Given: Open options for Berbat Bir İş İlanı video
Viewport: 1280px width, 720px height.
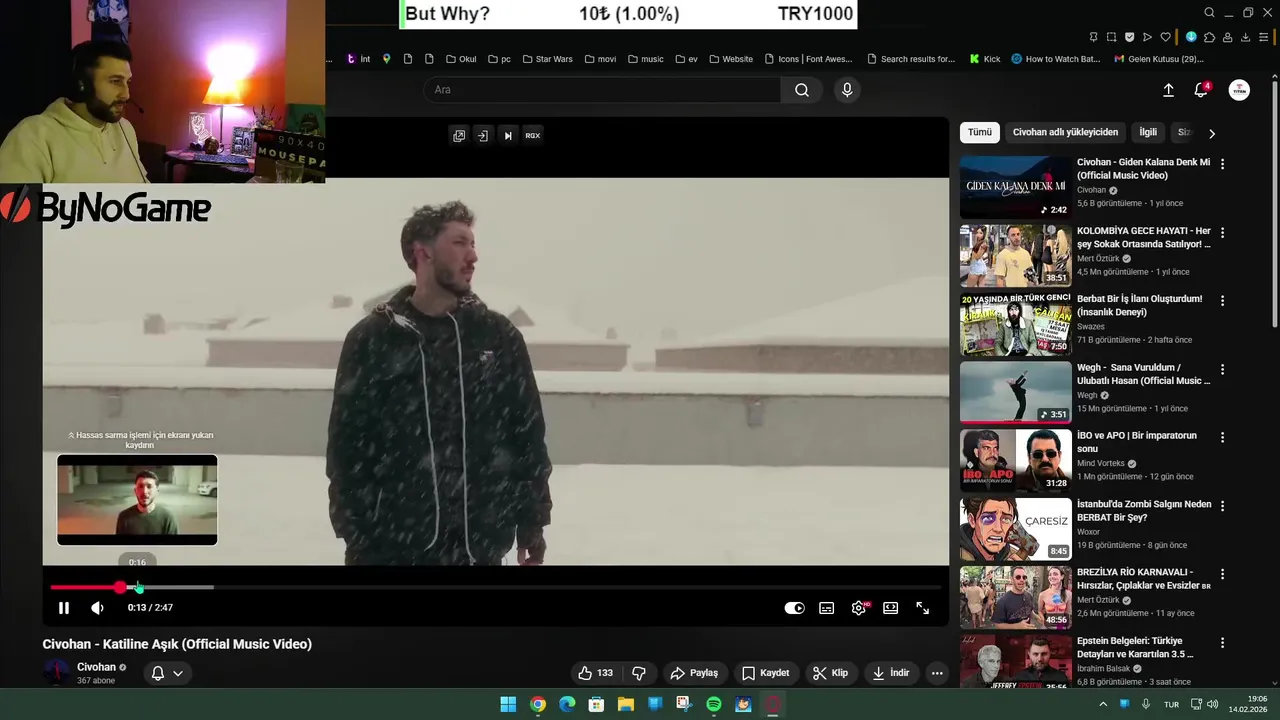Looking at the screenshot, I should 1222,300.
